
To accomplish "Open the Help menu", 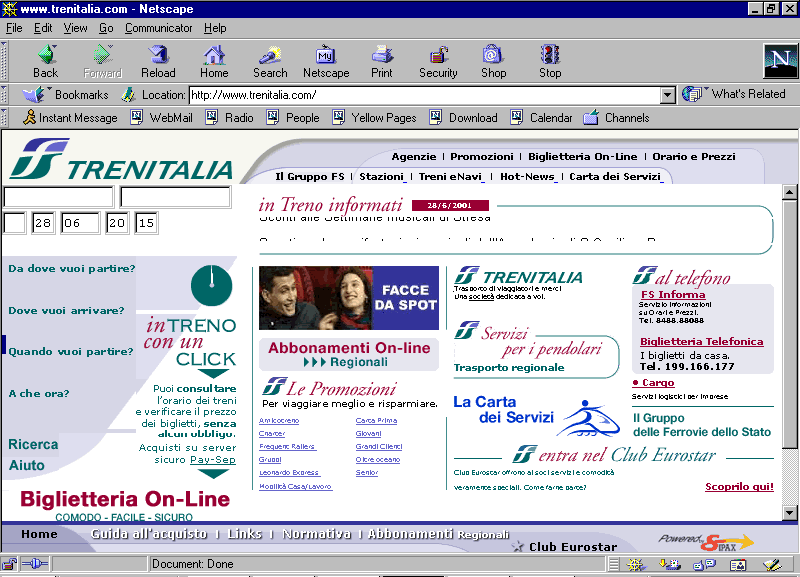I will 215,28.
